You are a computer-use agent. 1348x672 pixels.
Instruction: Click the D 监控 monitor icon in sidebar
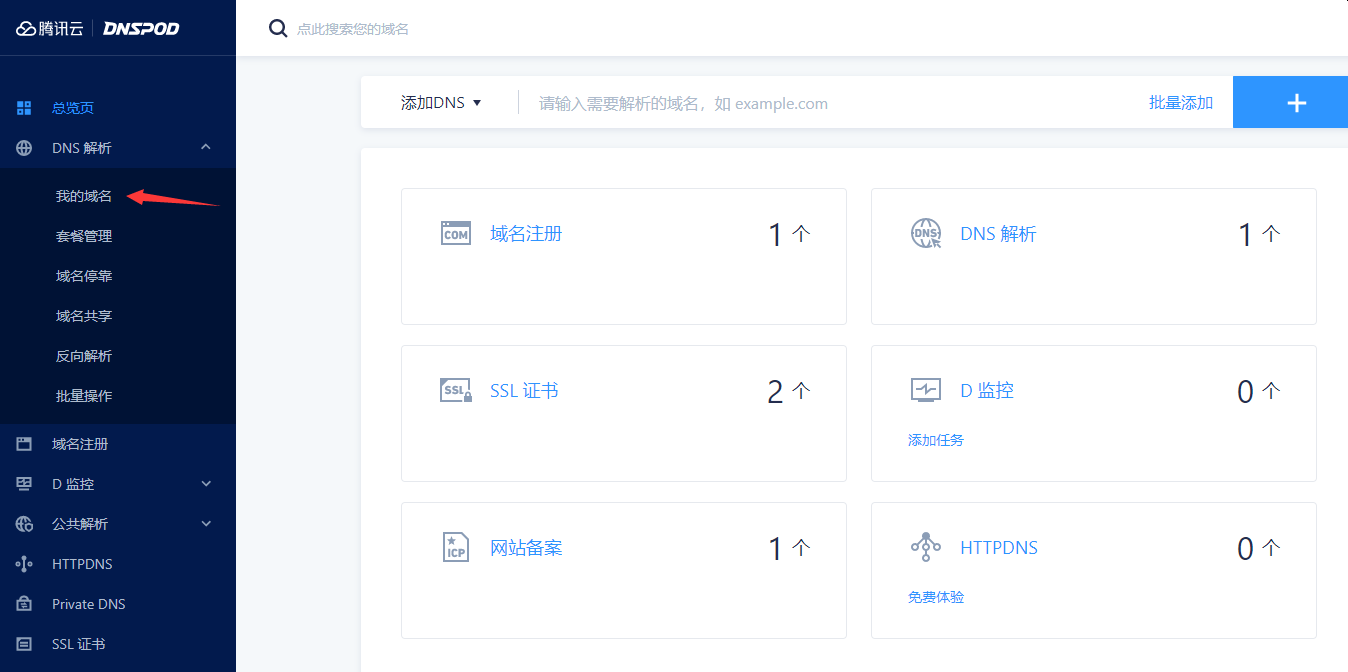pyautogui.click(x=24, y=484)
